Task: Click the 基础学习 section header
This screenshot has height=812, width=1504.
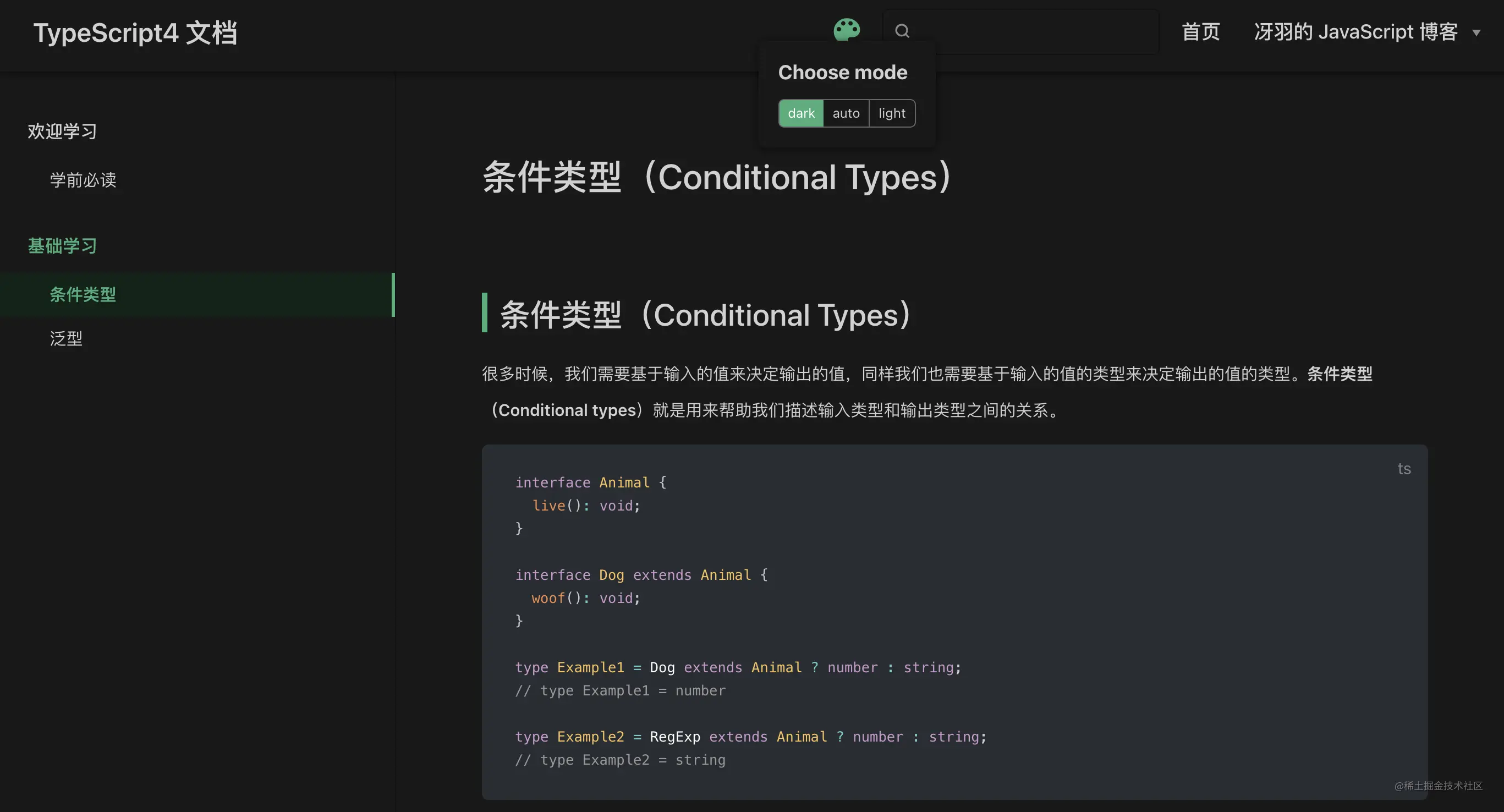Action: click(x=62, y=246)
